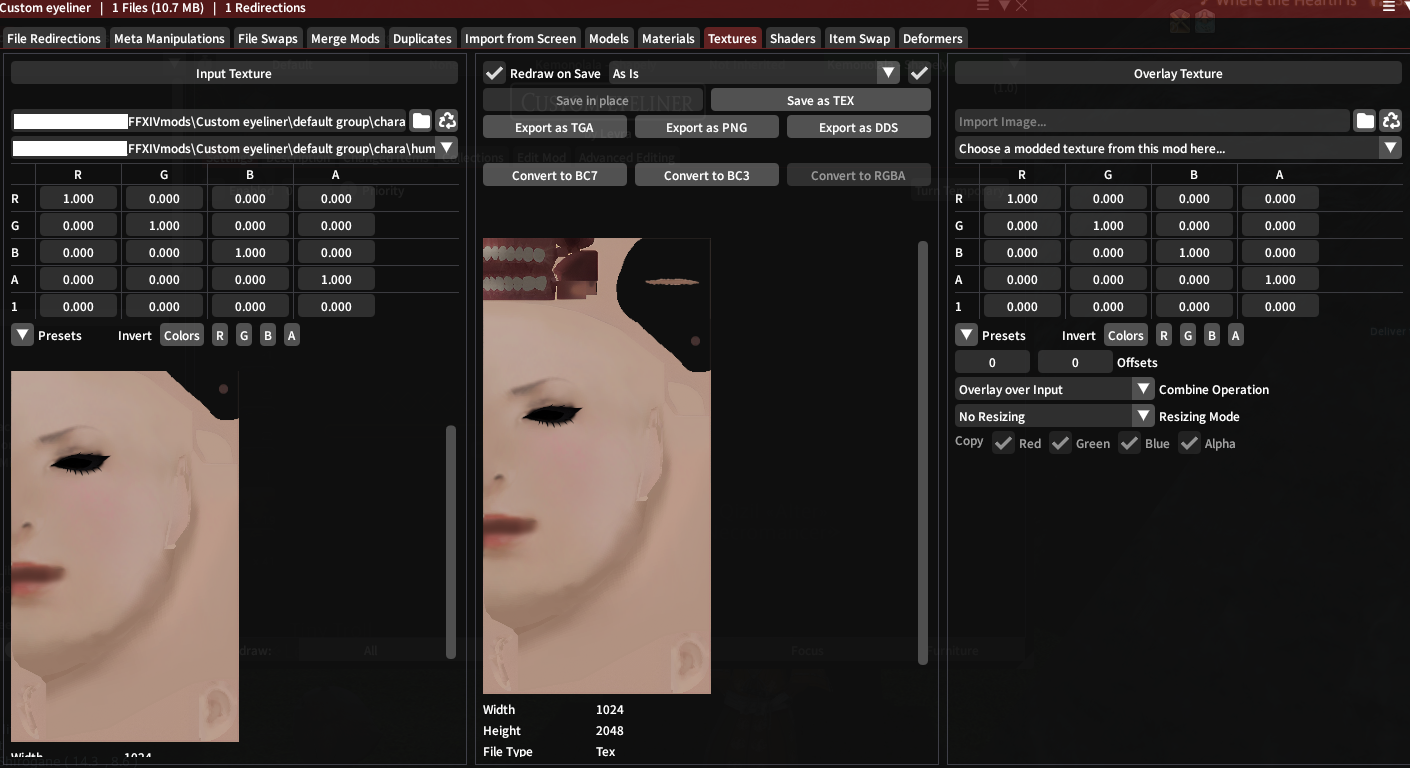Click Overlay matrix G row G value
The width and height of the screenshot is (1410, 768).
[1108, 225]
